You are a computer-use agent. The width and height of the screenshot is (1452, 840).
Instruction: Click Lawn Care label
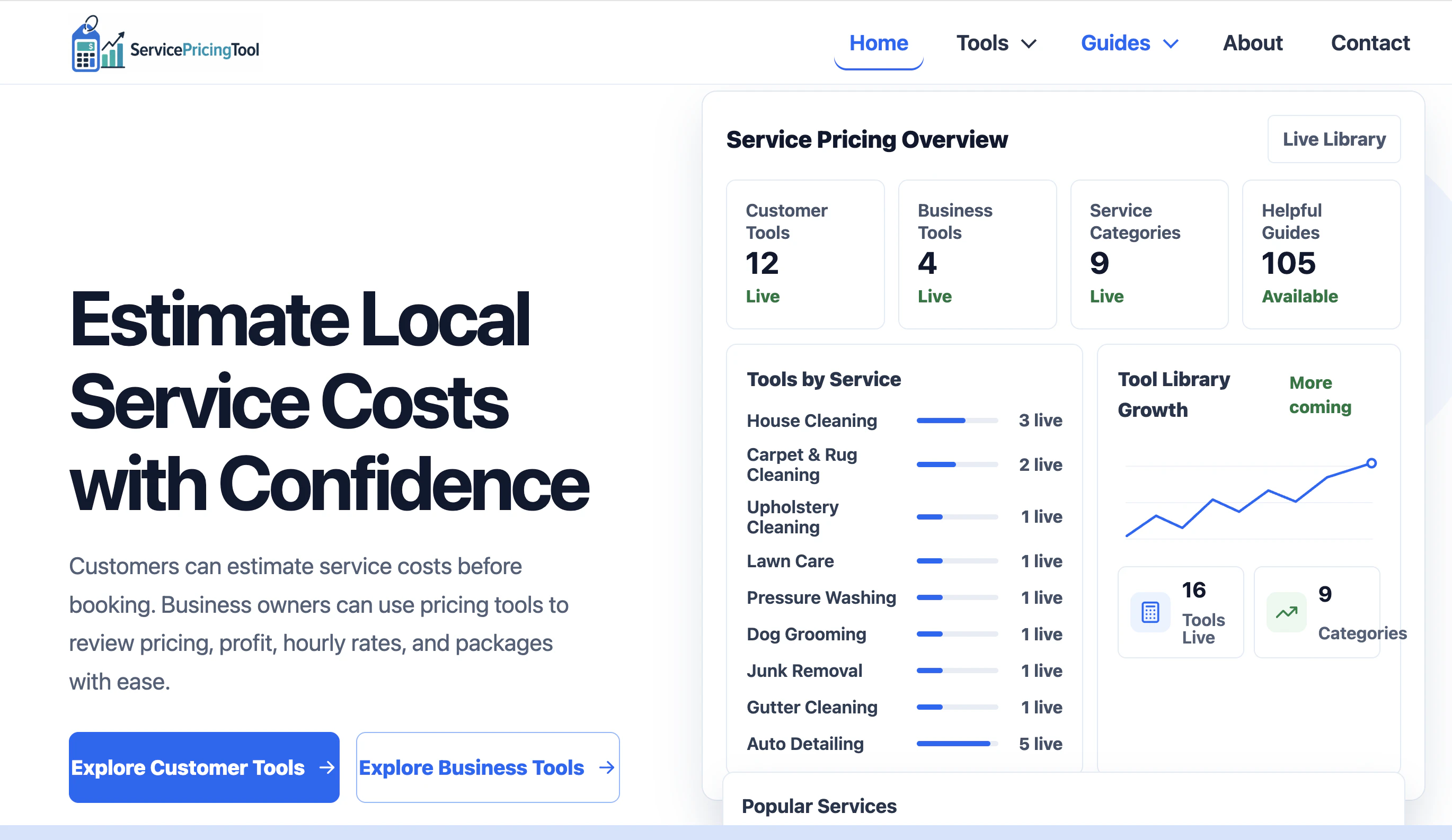pos(790,561)
